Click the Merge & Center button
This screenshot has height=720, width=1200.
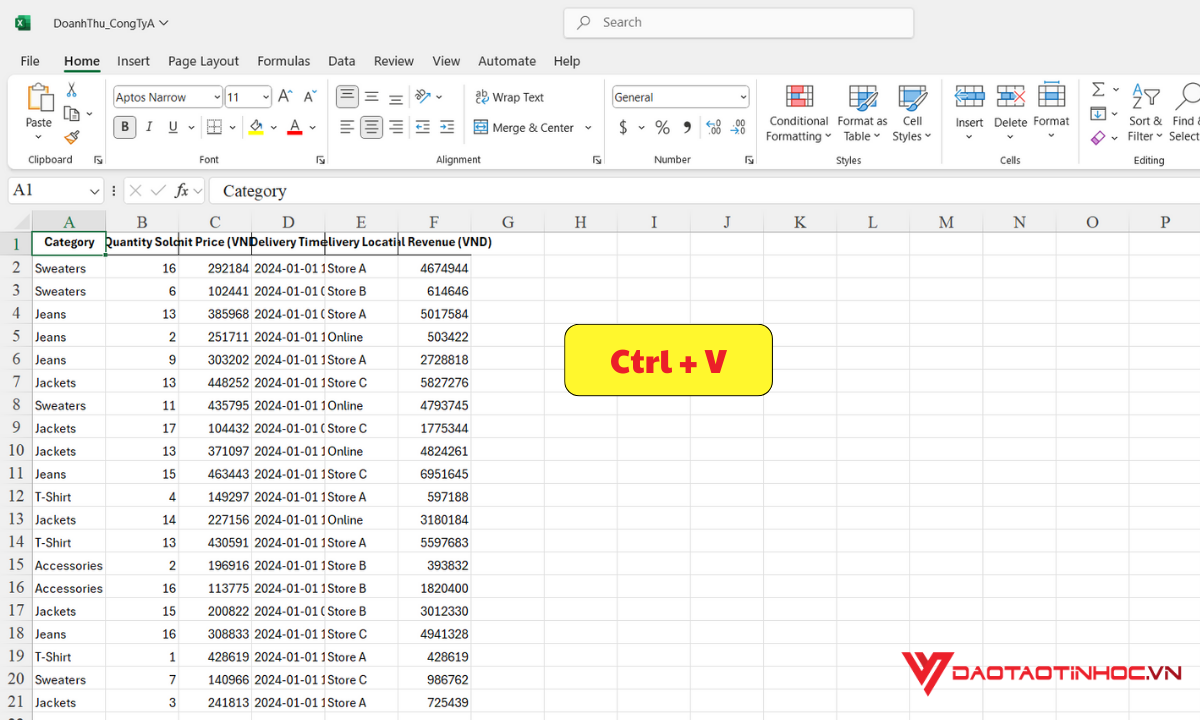[524, 127]
